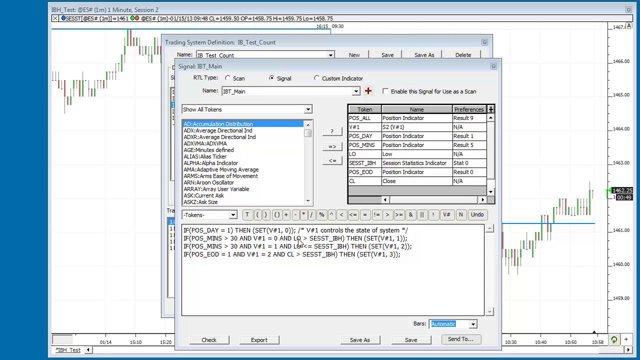Click the question mark help button
640x360 pixels.
[332, 131]
